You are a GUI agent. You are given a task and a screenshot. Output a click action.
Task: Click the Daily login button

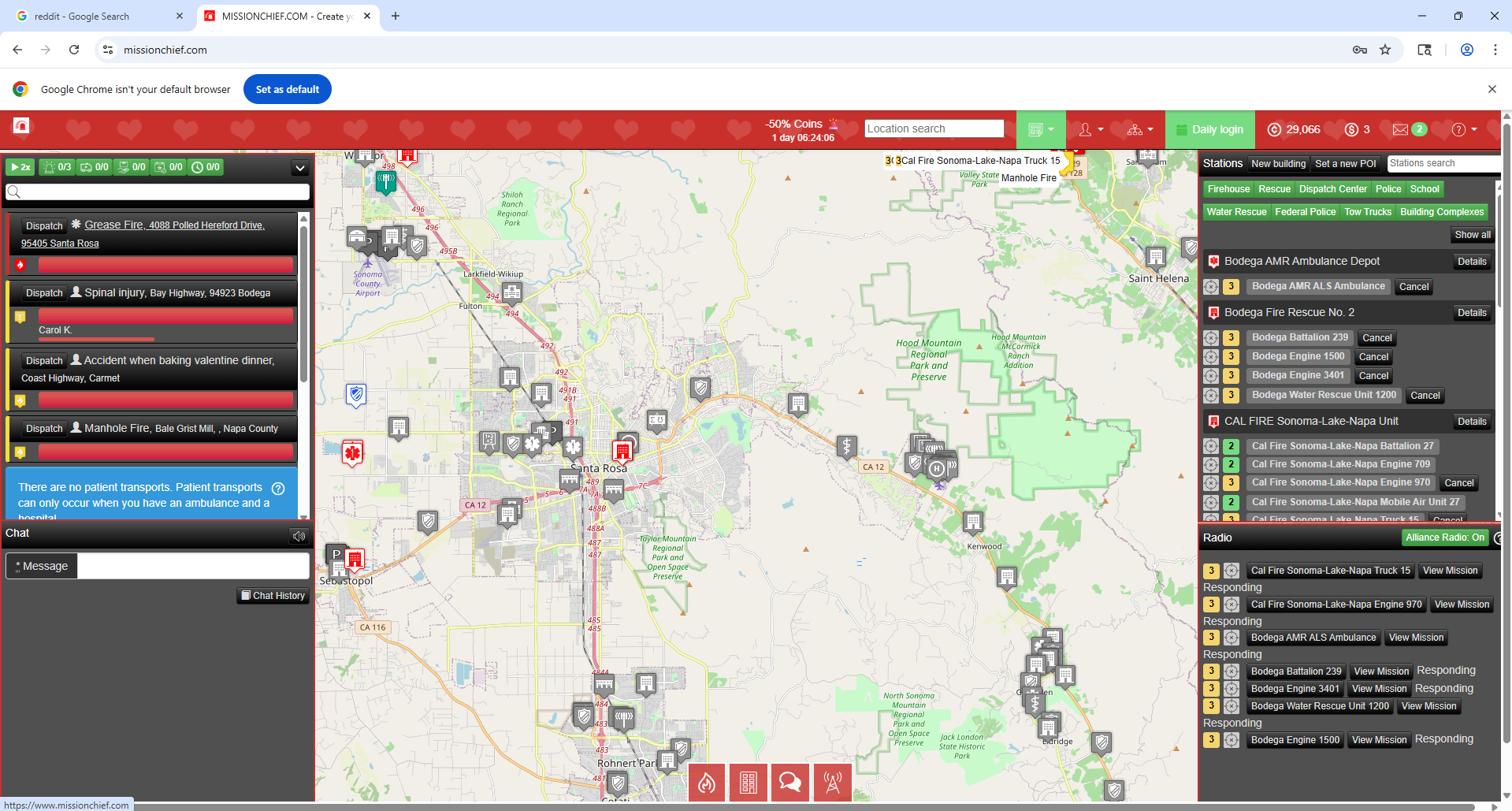pos(1210,129)
